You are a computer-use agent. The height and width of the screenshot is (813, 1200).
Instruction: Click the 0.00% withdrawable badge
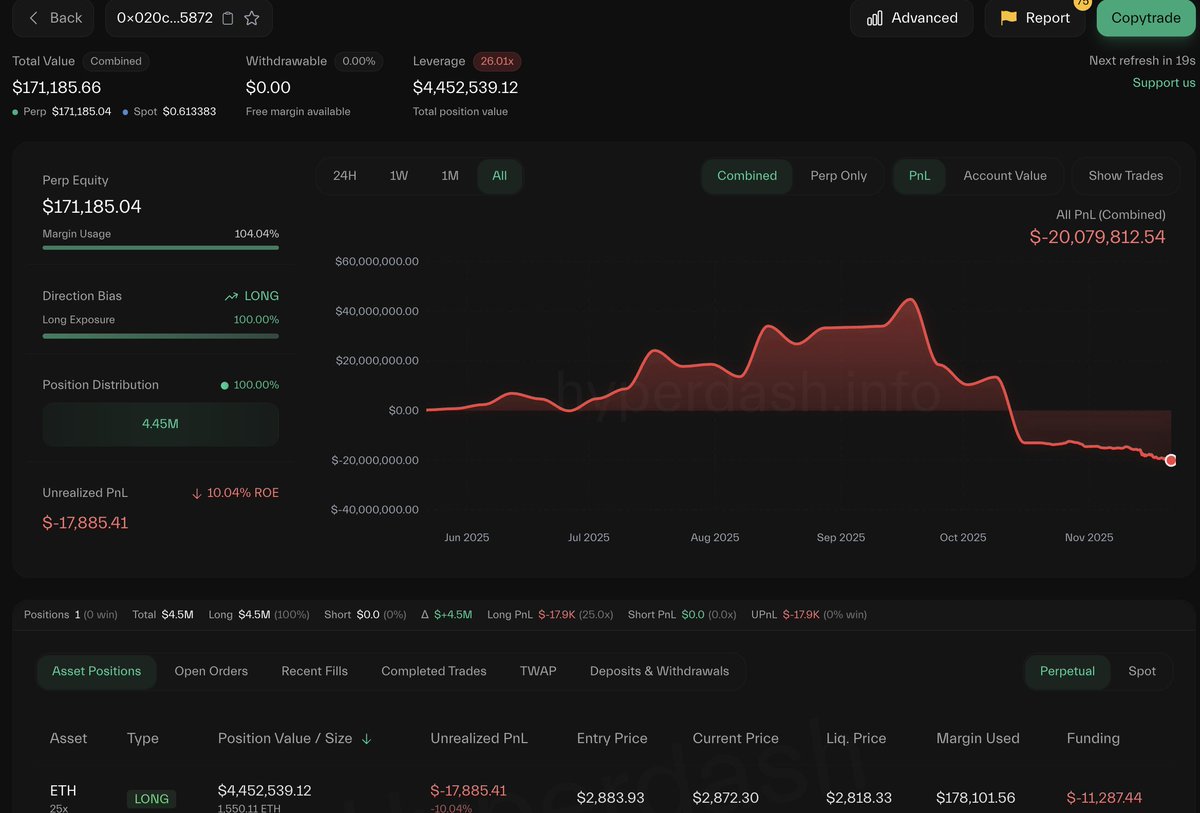point(359,61)
